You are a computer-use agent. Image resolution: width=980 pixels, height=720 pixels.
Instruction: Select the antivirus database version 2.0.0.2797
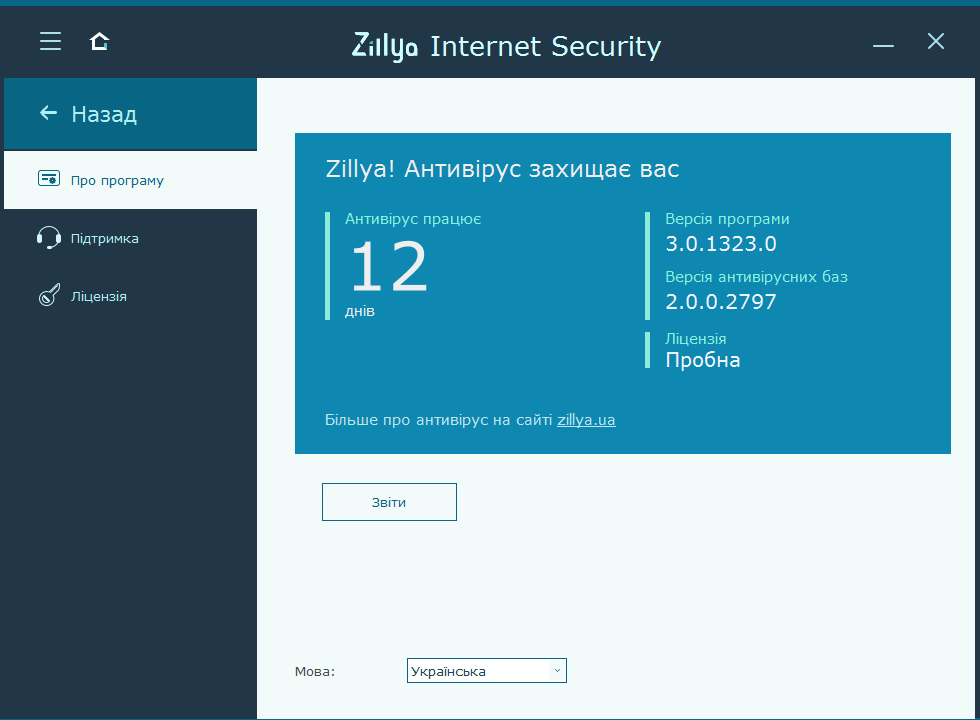(x=721, y=302)
